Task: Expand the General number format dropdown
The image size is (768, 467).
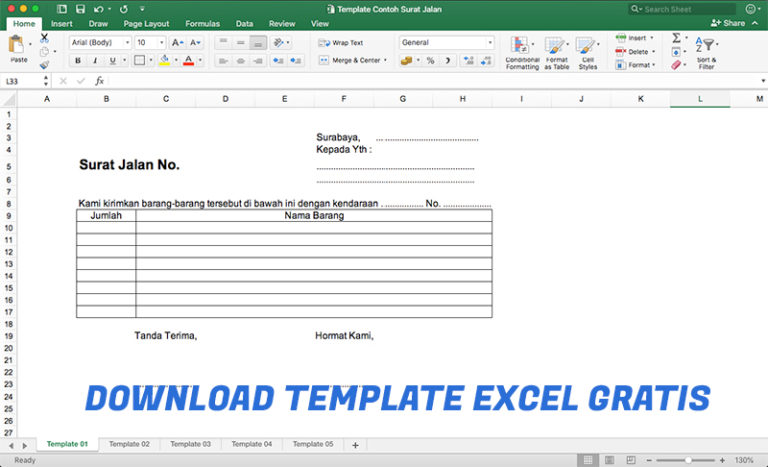Action: (446, 43)
